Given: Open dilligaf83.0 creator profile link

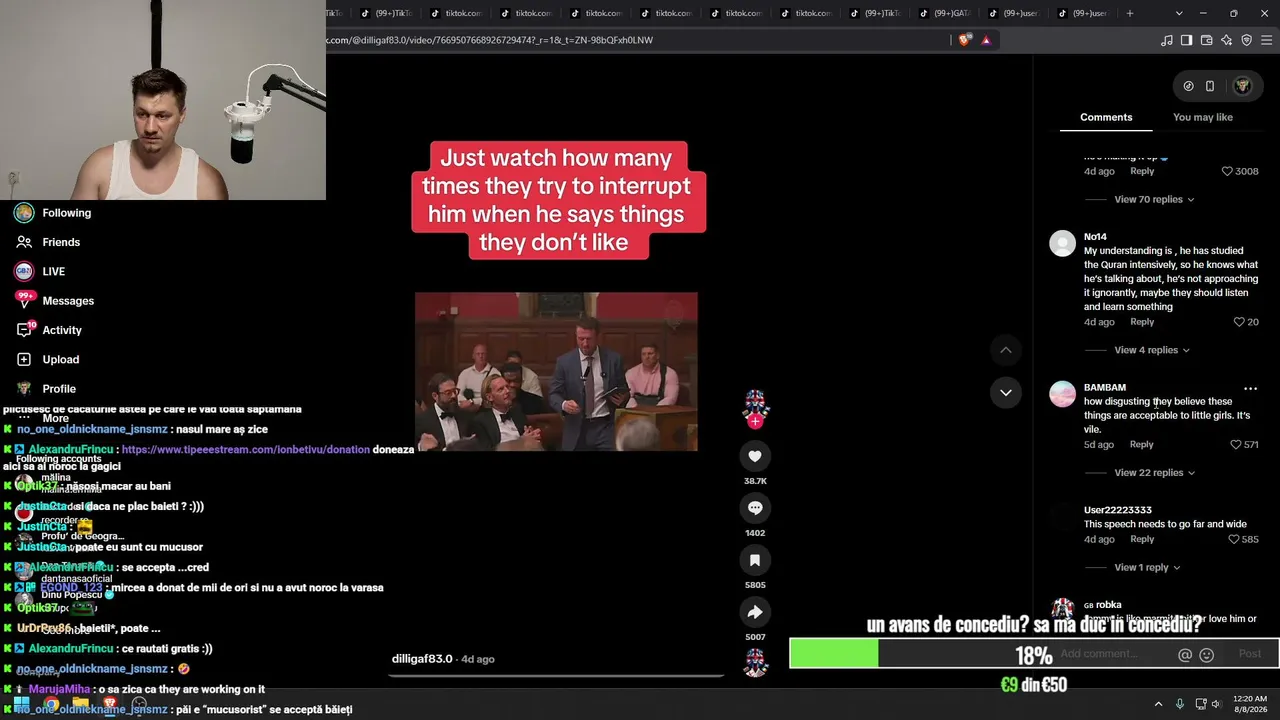Looking at the screenshot, I should click(x=422, y=659).
